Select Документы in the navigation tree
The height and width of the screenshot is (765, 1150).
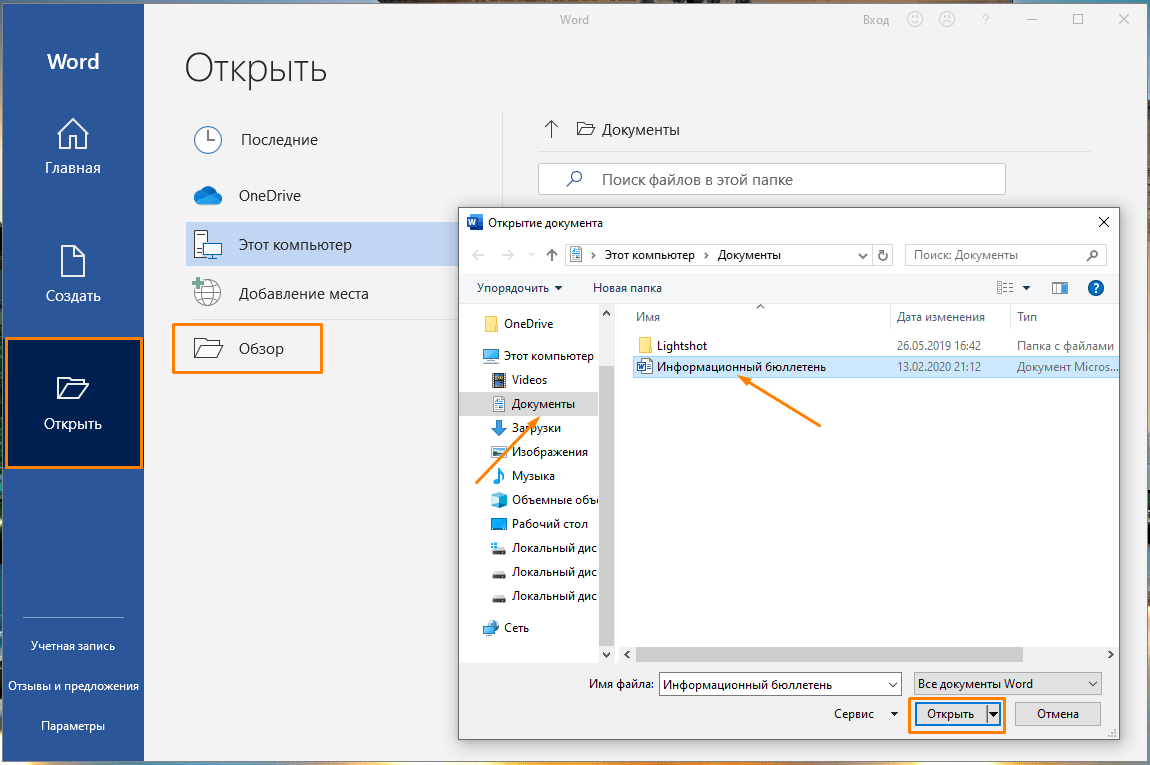[x=529, y=404]
